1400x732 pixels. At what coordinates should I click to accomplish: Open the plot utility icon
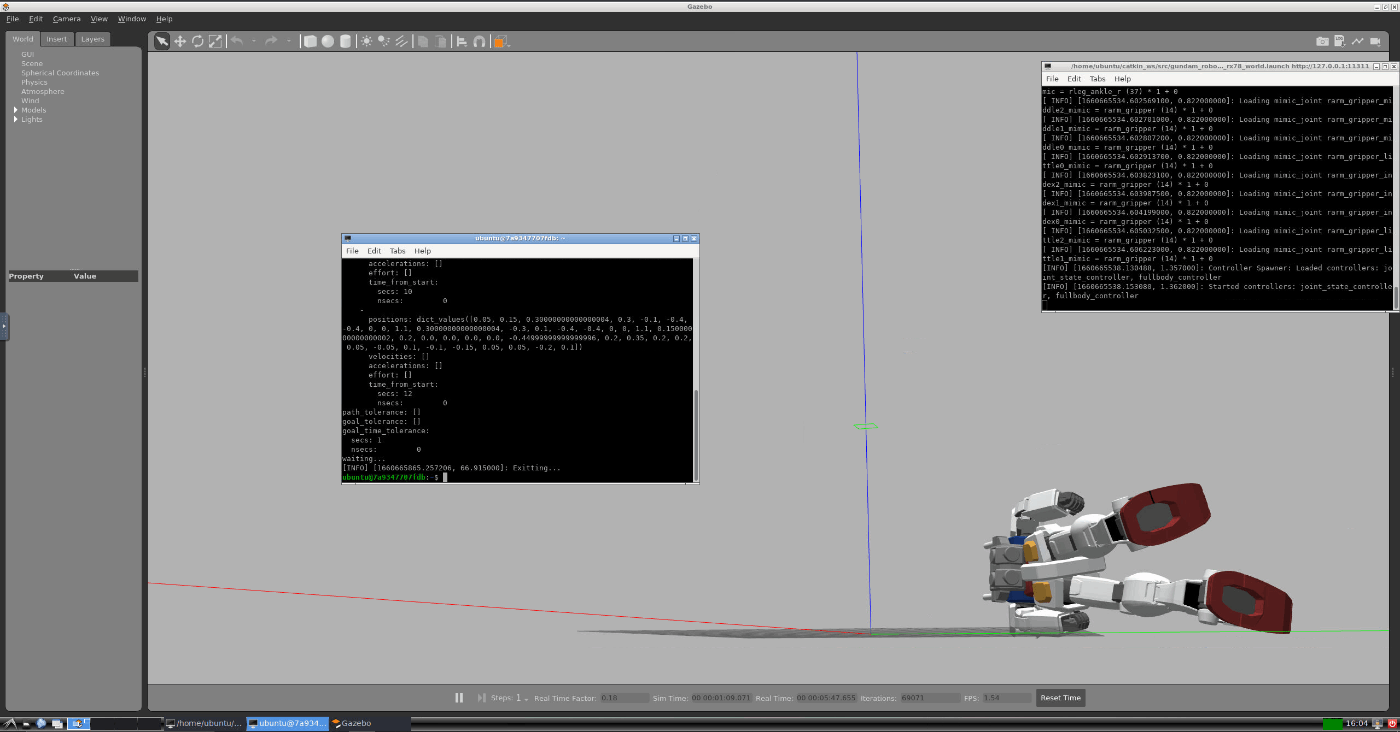[x=1359, y=41]
